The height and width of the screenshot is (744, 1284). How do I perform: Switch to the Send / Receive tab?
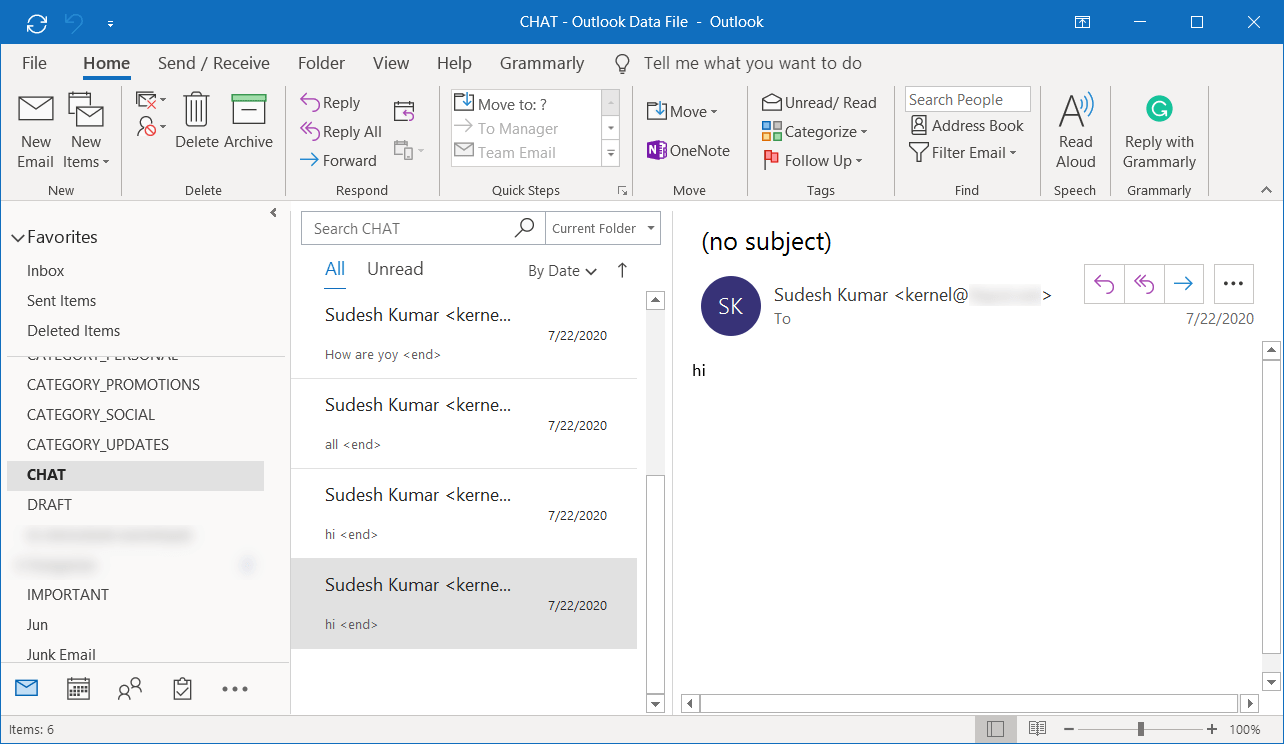coord(214,63)
